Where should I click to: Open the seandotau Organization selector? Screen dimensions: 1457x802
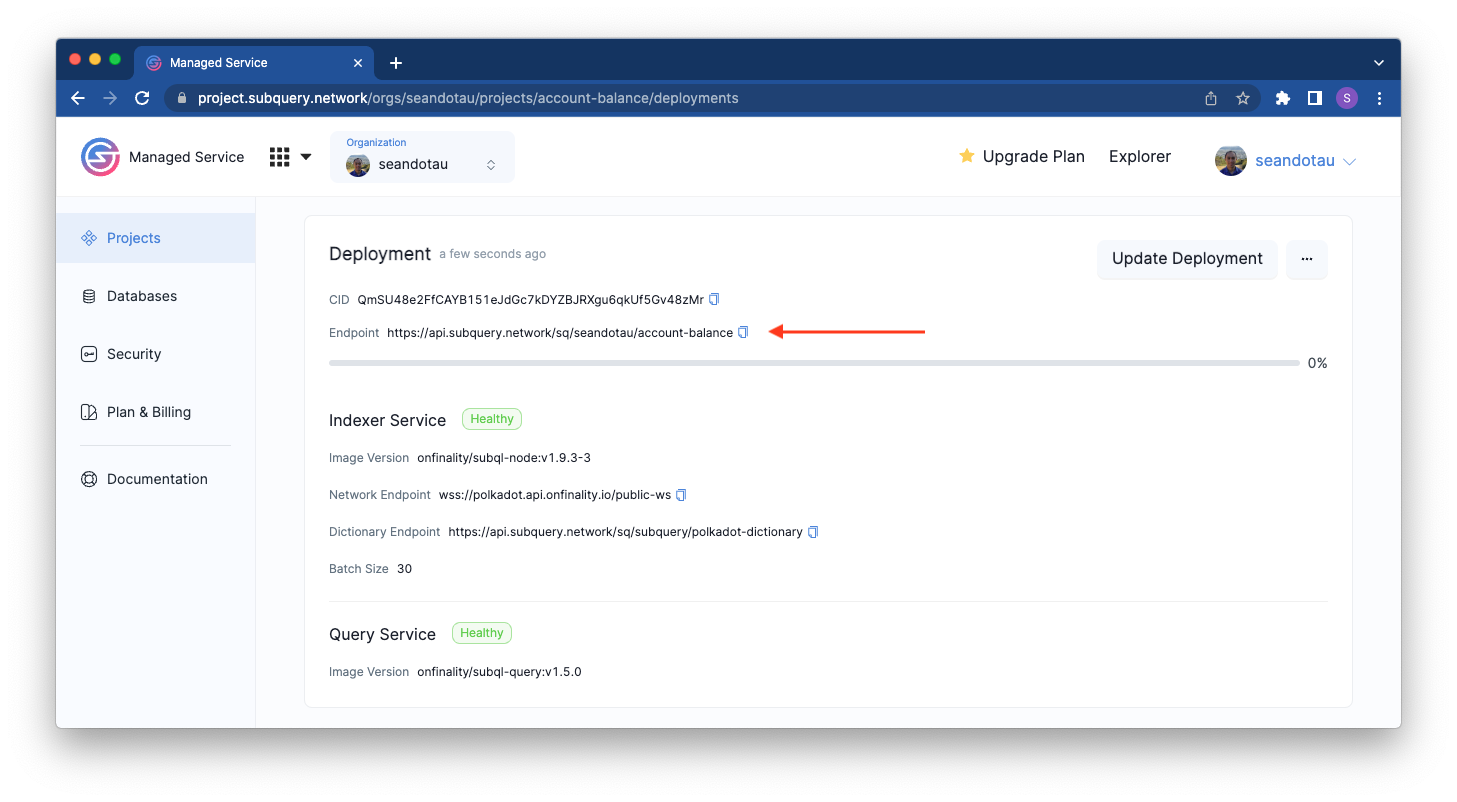422,162
